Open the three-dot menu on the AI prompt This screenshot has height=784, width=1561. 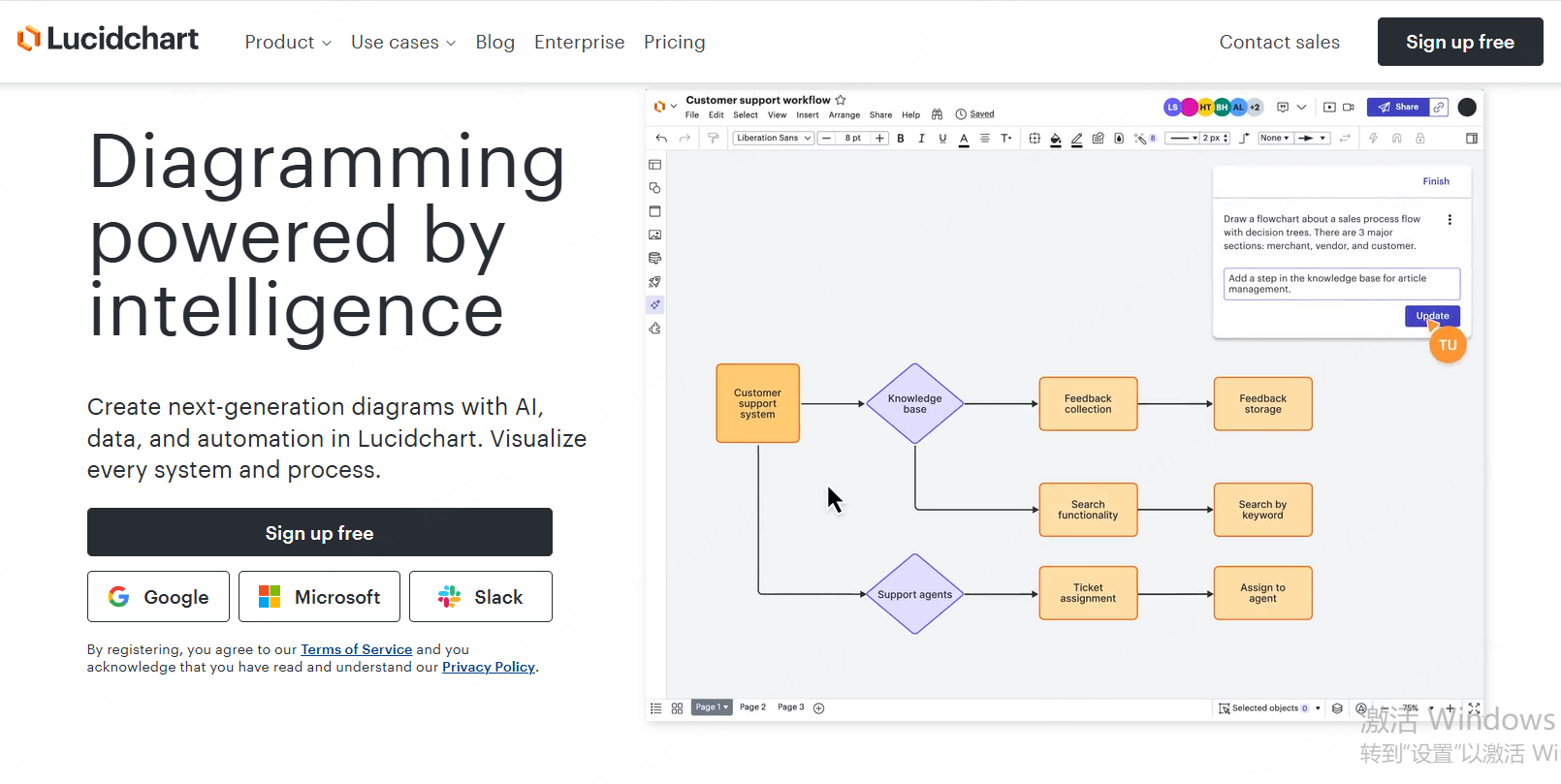click(1449, 220)
